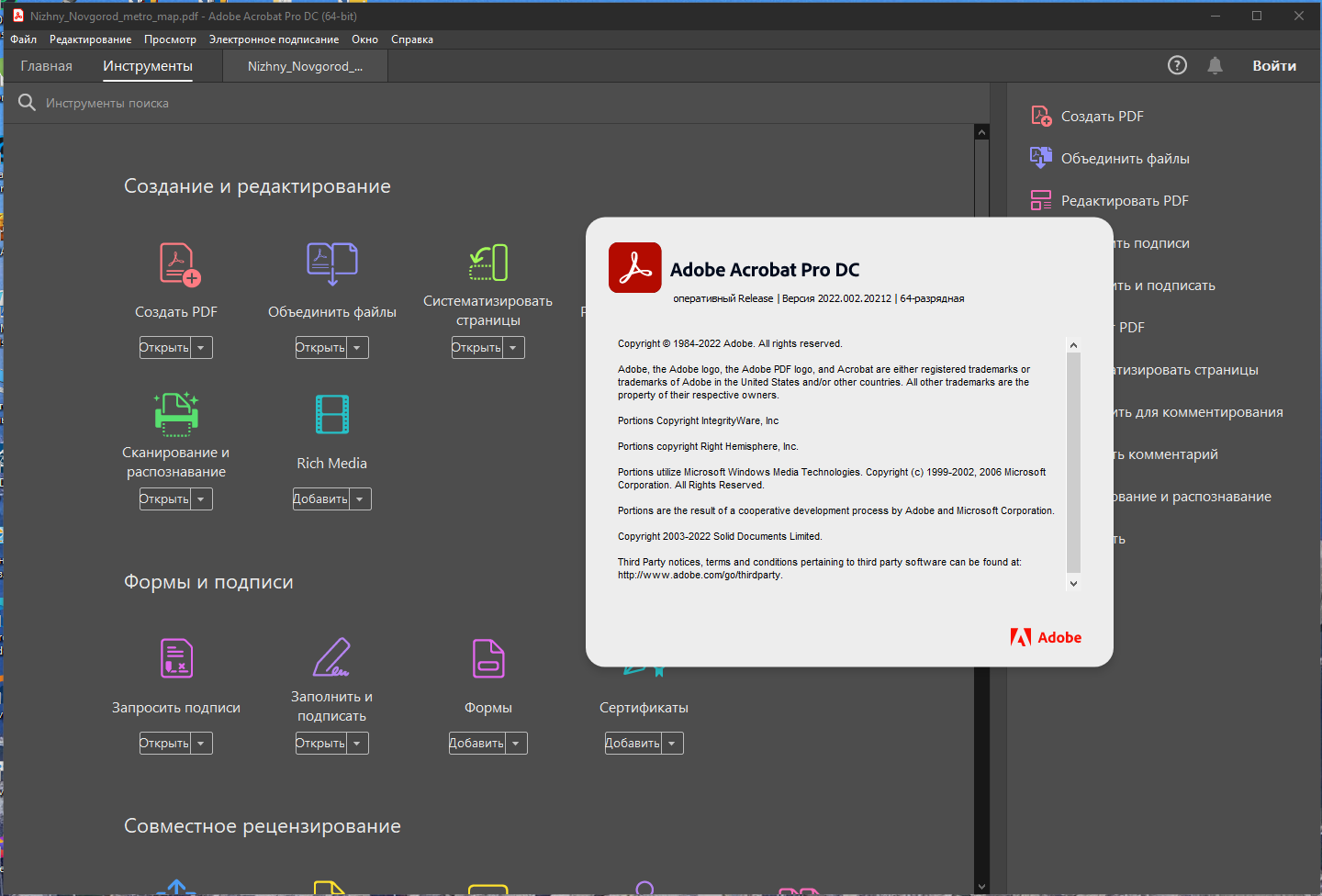Click Открыть button under Объединить файлы
Viewport: 1322px width, 896px height.
[x=321, y=347]
